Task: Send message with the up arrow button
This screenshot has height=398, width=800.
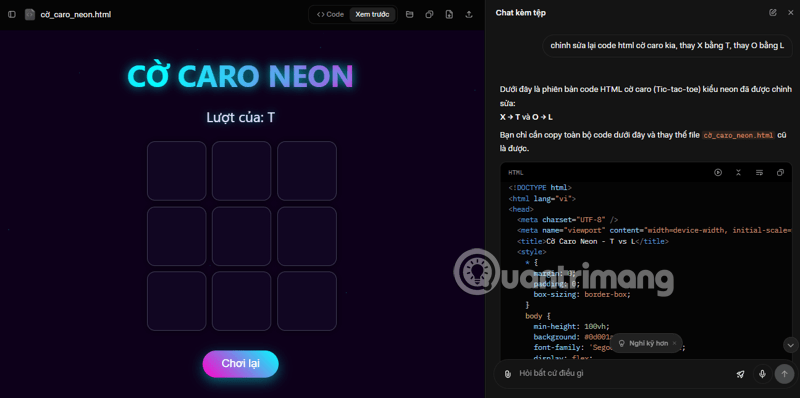Action: point(784,374)
